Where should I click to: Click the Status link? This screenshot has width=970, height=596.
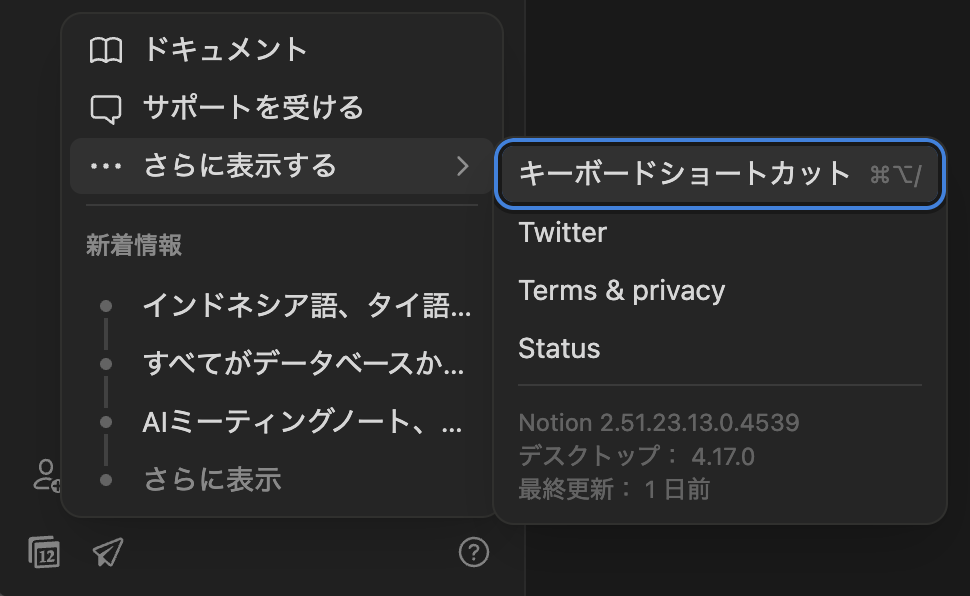[559, 348]
